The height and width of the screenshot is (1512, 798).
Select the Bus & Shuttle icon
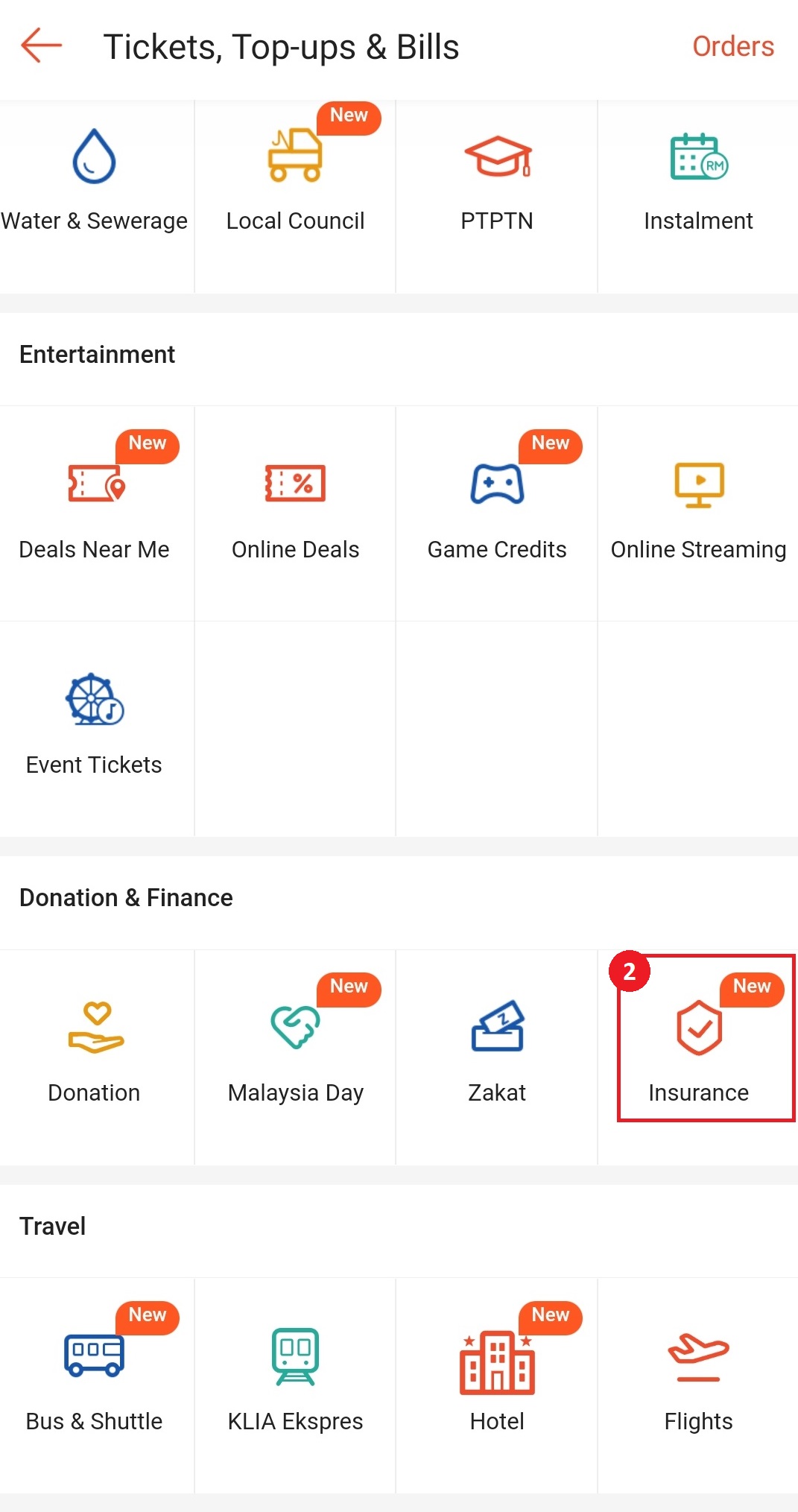click(94, 1356)
